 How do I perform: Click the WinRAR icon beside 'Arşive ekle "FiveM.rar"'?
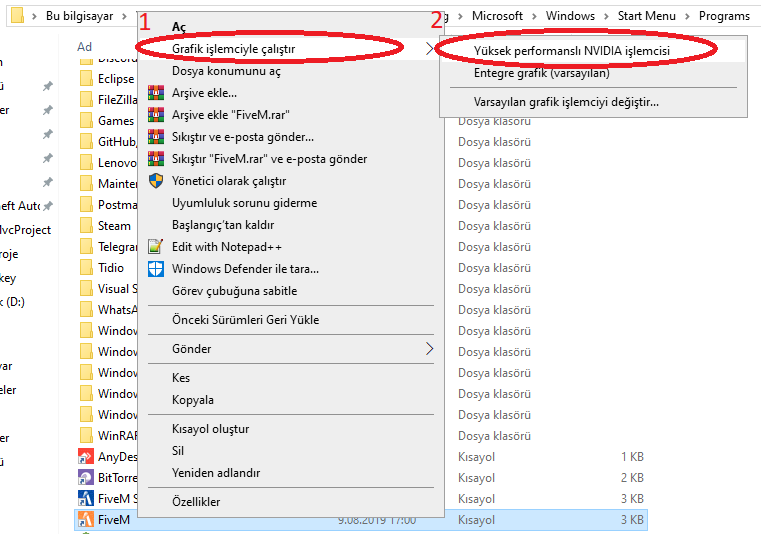coord(156,115)
